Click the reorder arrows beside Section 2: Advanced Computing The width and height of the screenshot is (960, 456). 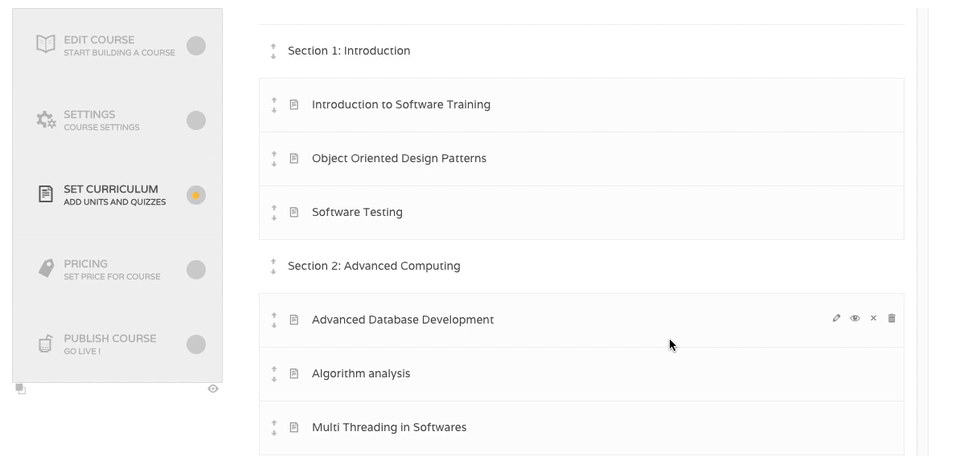coord(273,266)
